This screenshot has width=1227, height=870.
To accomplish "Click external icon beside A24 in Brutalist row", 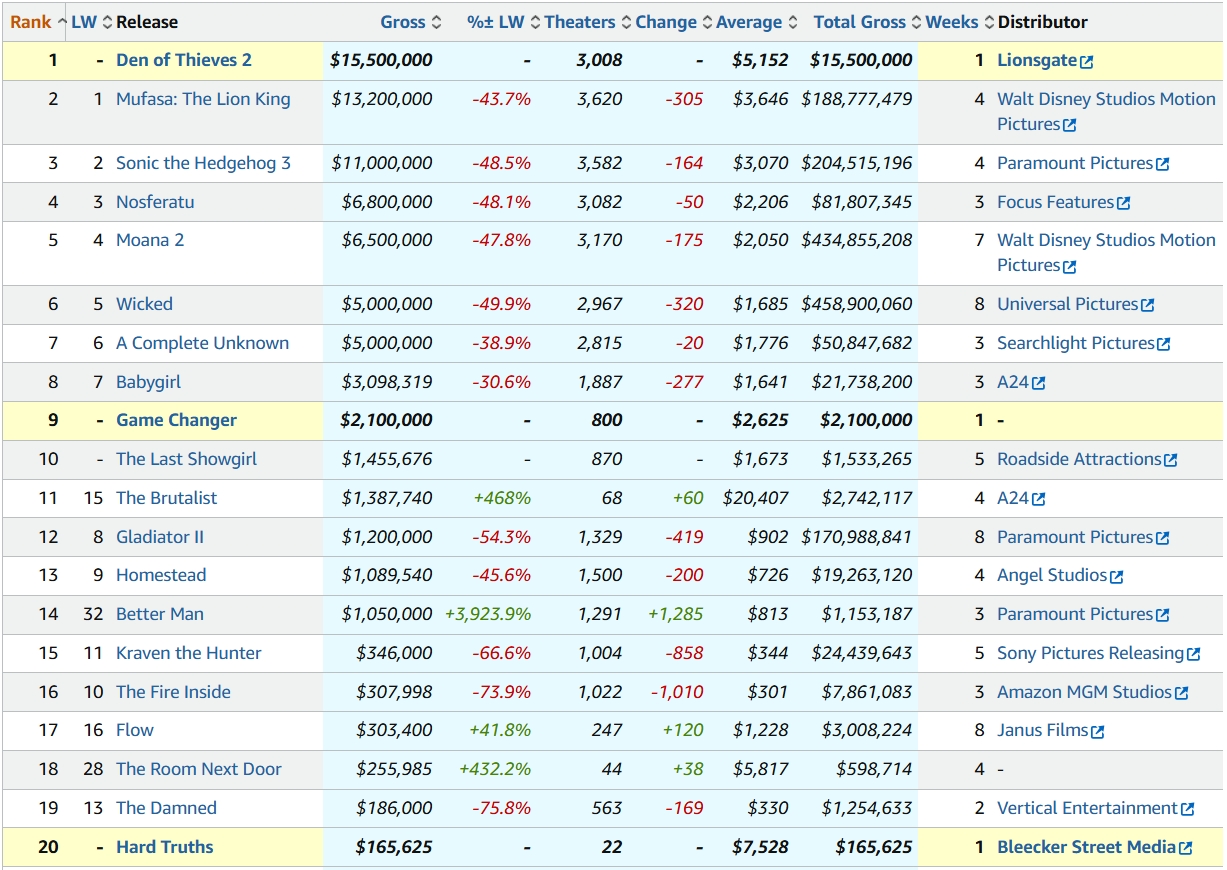I will click(x=1039, y=500).
